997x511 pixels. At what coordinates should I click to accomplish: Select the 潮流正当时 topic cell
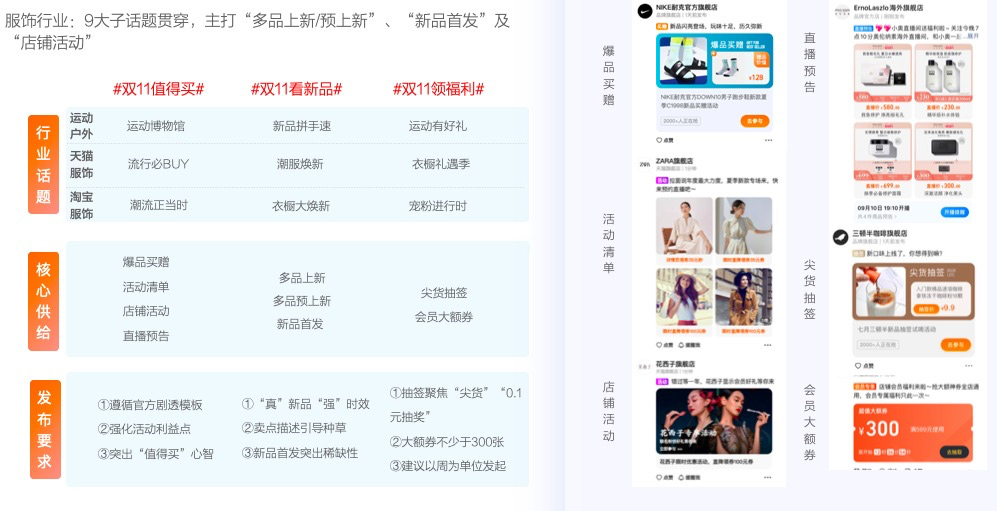pos(159,205)
